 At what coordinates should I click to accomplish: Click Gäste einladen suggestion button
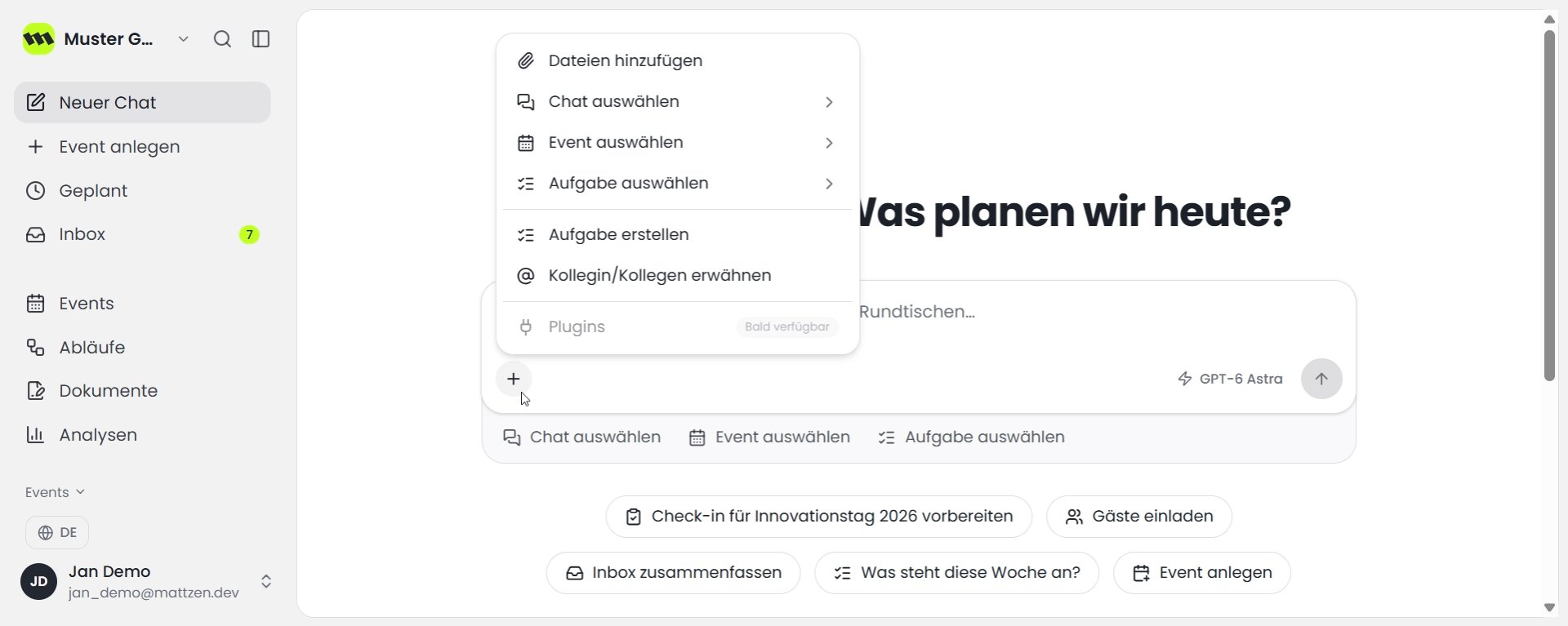point(1139,517)
